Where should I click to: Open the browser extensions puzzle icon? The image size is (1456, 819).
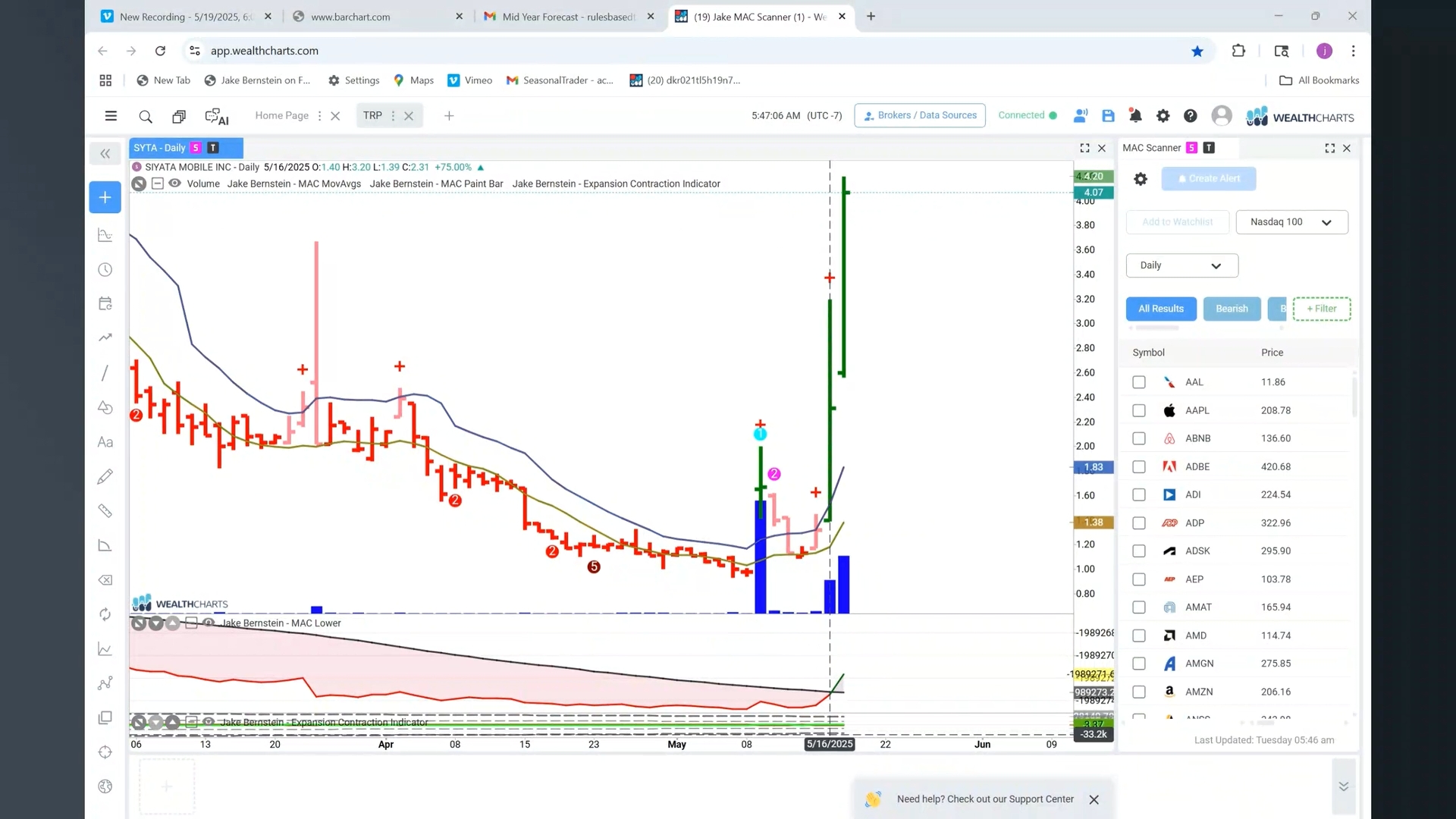pyautogui.click(x=1238, y=51)
